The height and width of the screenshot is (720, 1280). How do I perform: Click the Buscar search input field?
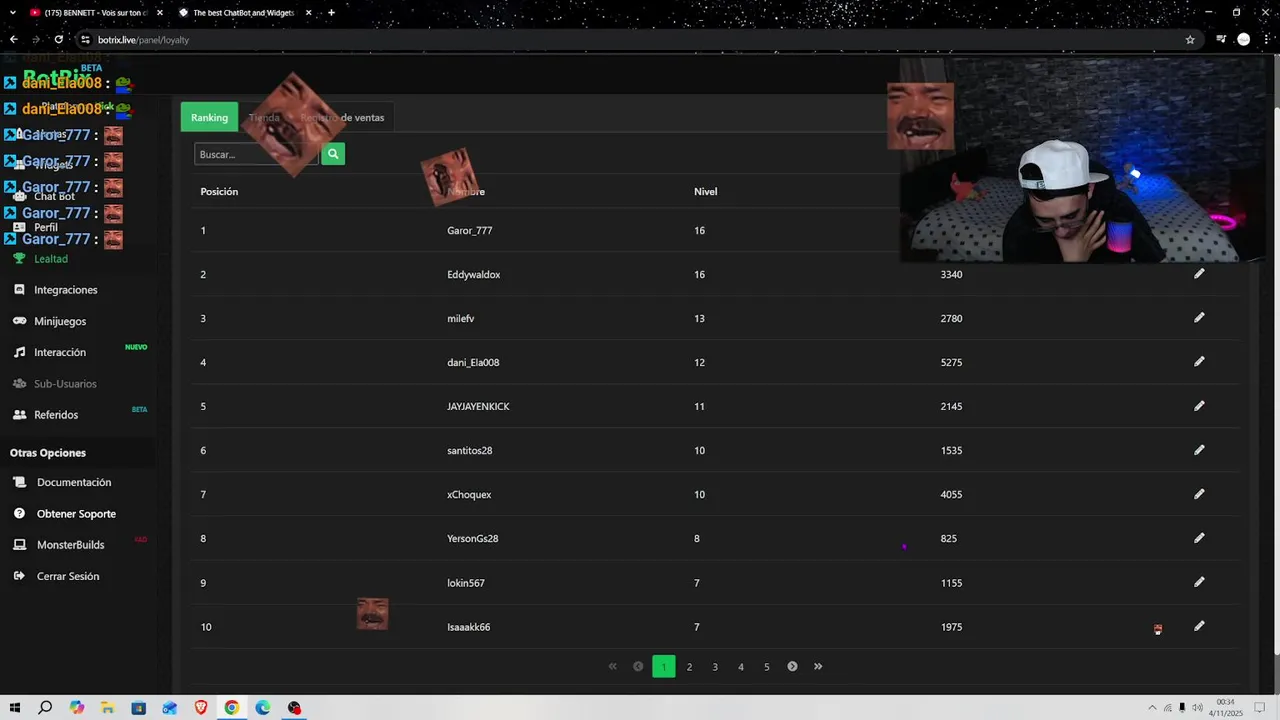click(257, 154)
